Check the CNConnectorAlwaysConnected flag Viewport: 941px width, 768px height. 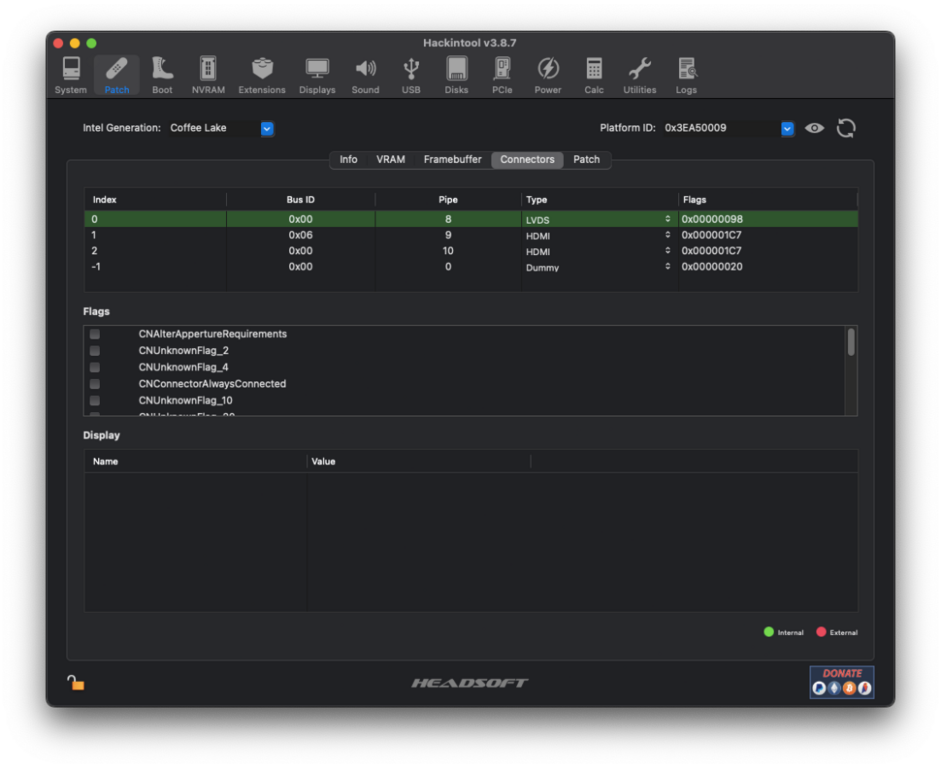[x=95, y=384]
